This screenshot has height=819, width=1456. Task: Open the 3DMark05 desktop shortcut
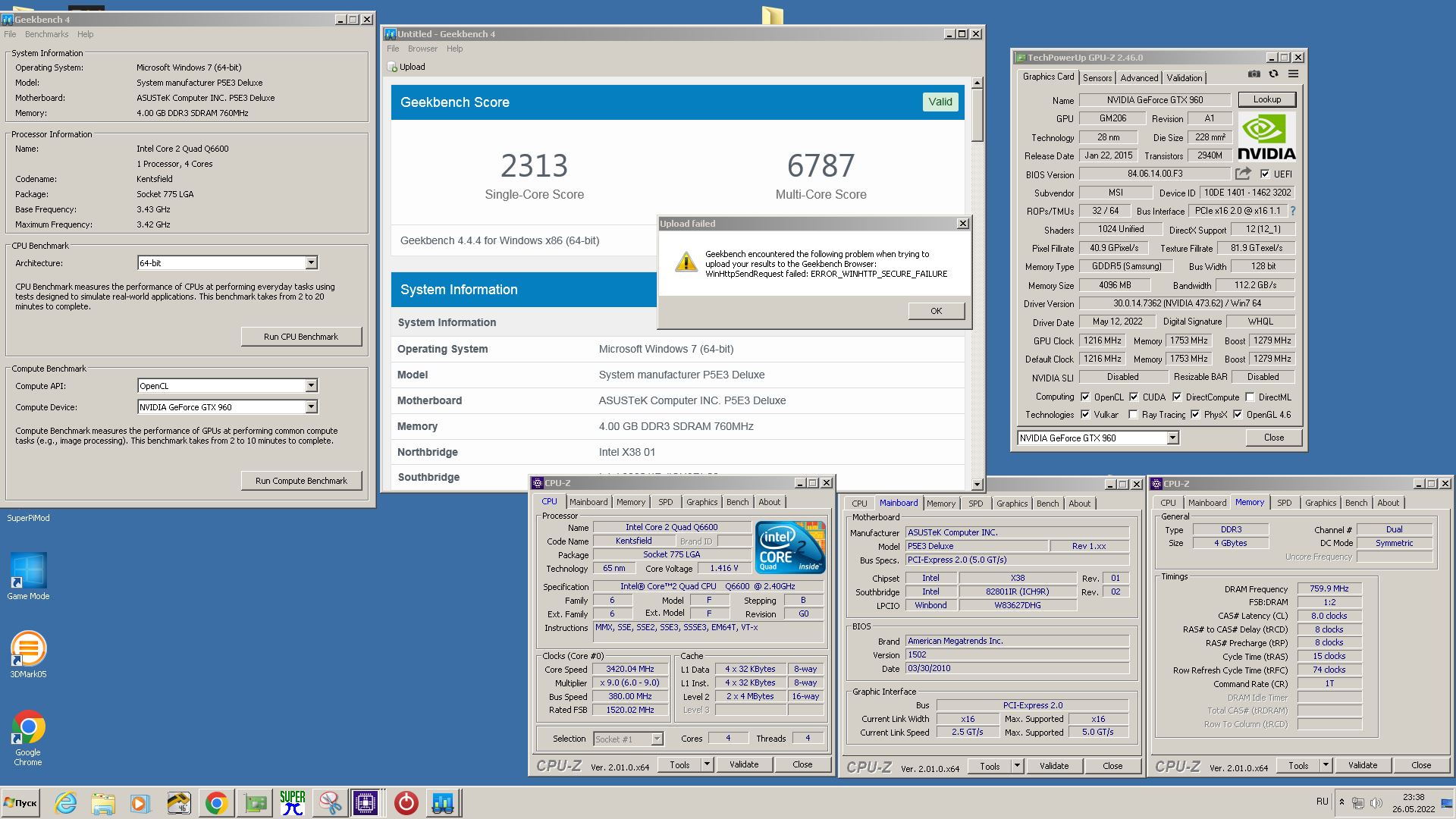tap(28, 654)
